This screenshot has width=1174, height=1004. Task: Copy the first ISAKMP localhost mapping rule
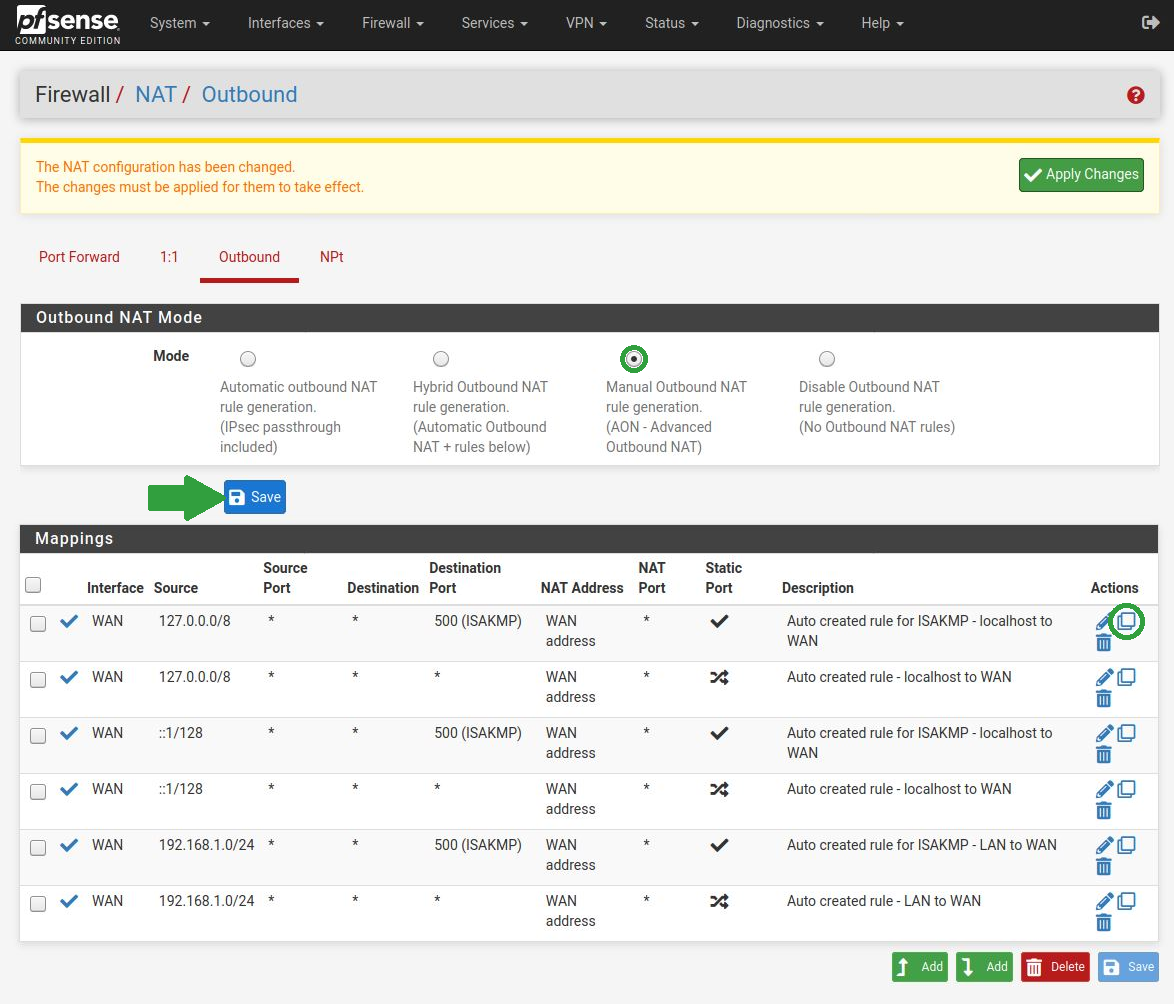(1127, 621)
